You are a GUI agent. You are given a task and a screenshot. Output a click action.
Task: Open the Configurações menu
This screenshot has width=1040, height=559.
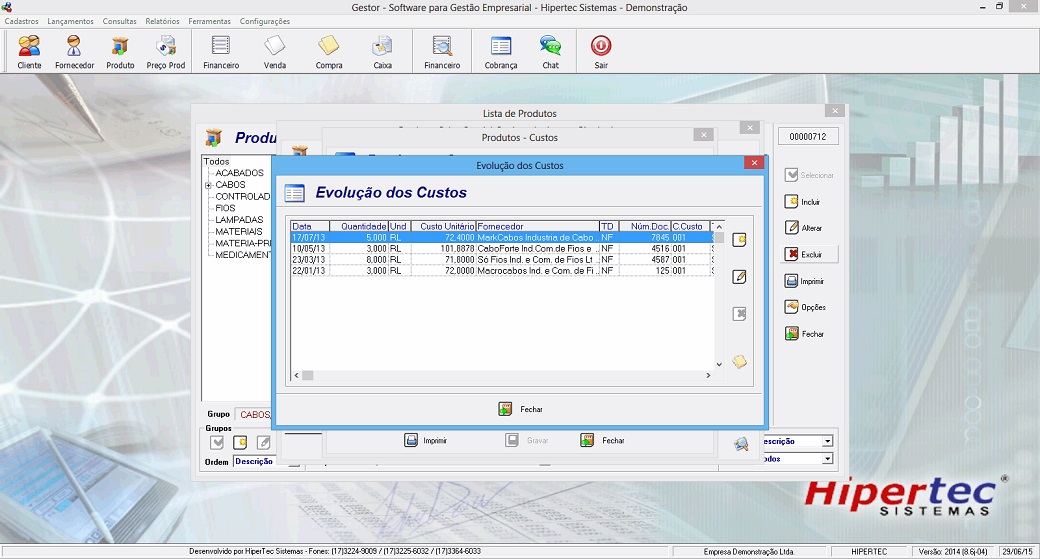coord(265,21)
